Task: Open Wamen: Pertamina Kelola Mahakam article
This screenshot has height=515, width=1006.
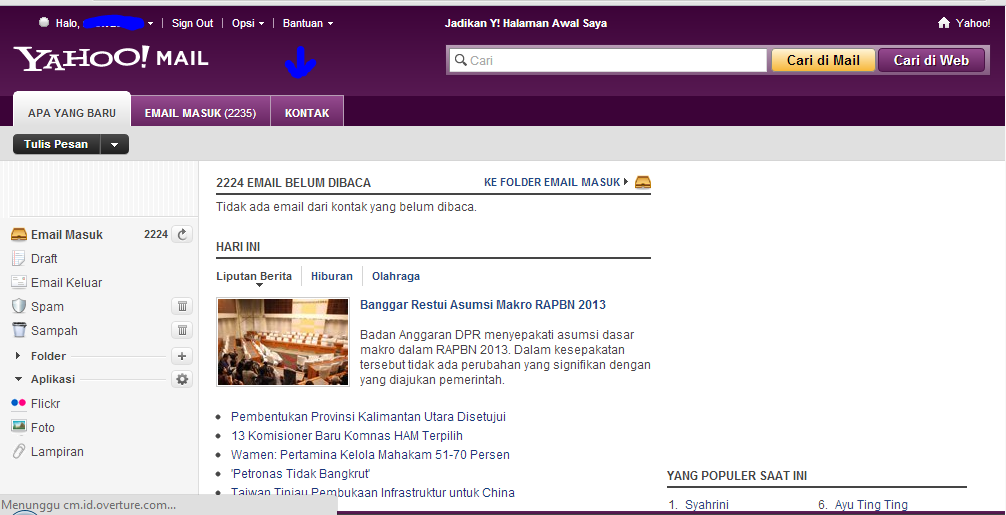Action: tap(370, 455)
